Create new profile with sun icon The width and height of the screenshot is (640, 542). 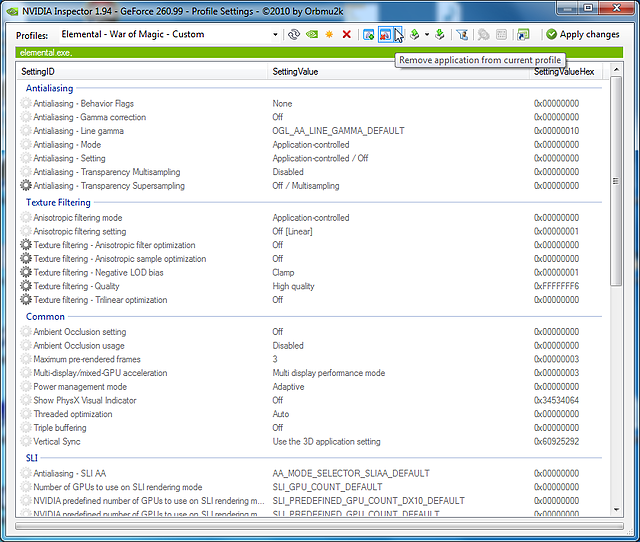click(x=329, y=35)
